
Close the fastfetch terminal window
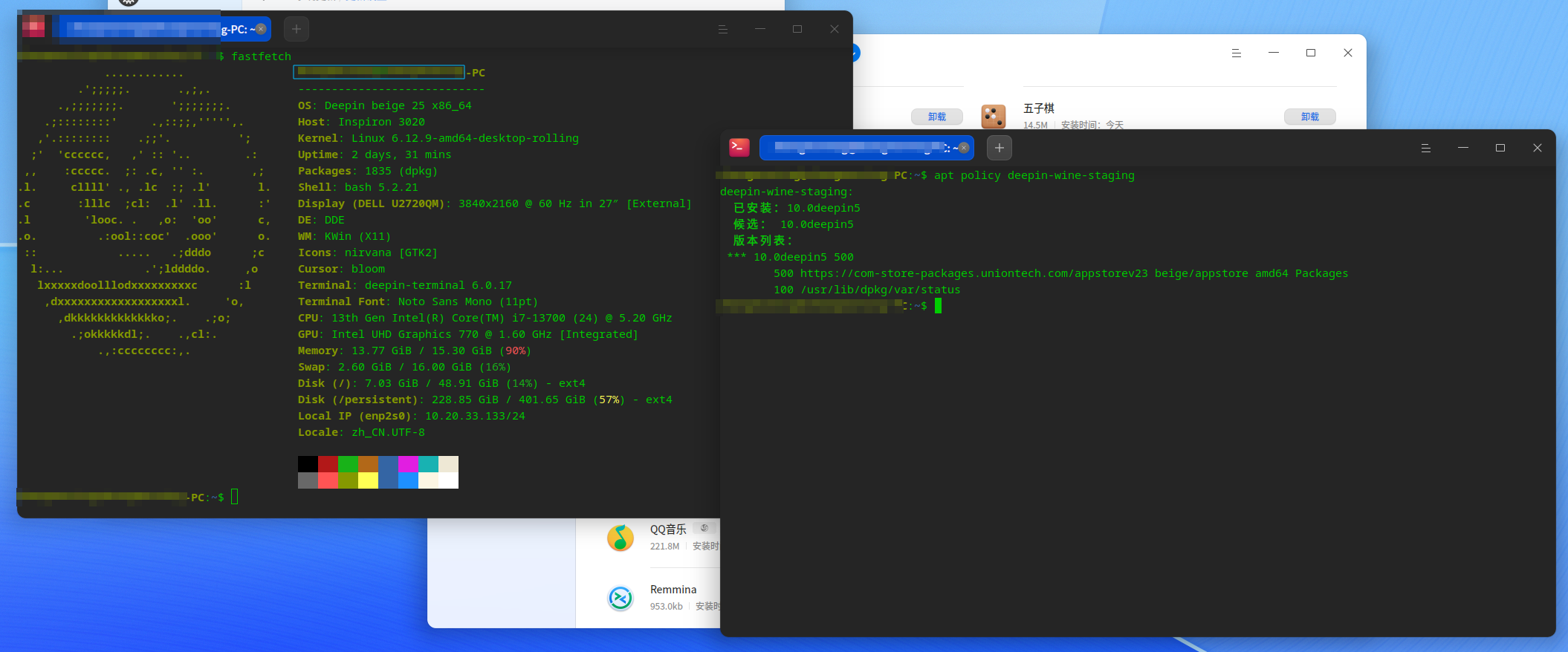coord(835,29)
